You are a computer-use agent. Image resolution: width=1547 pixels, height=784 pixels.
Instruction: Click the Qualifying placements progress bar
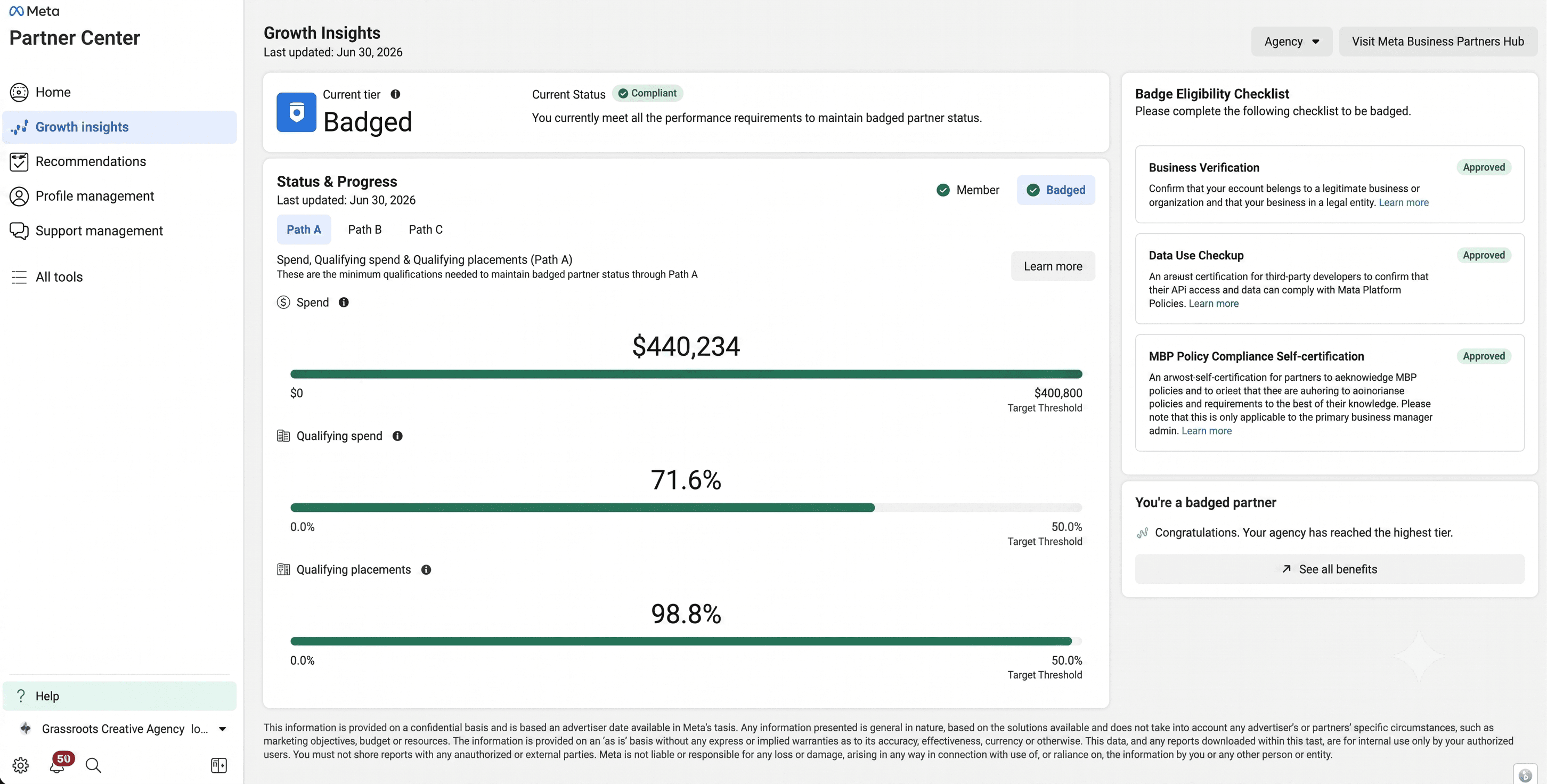686,641
